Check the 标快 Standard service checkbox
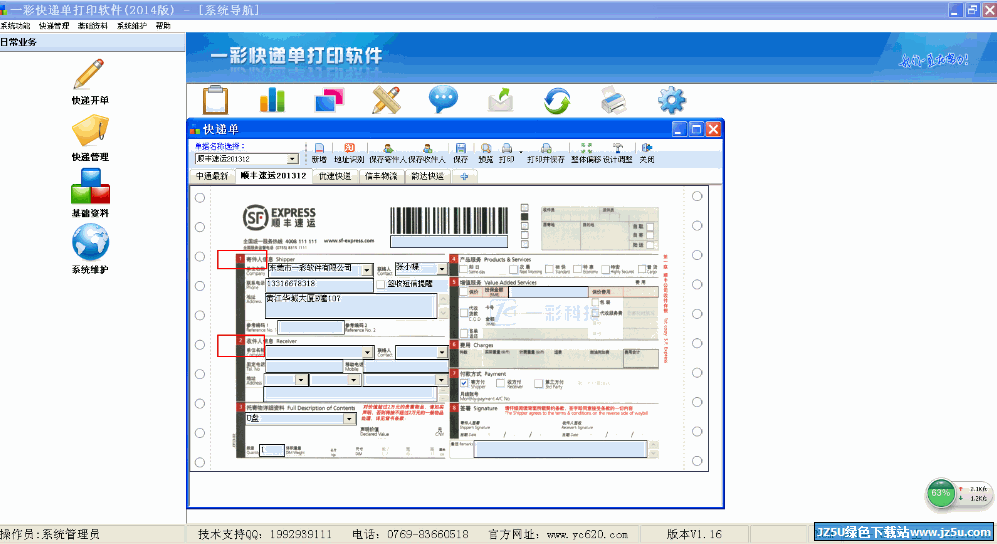 coord(549,269)
